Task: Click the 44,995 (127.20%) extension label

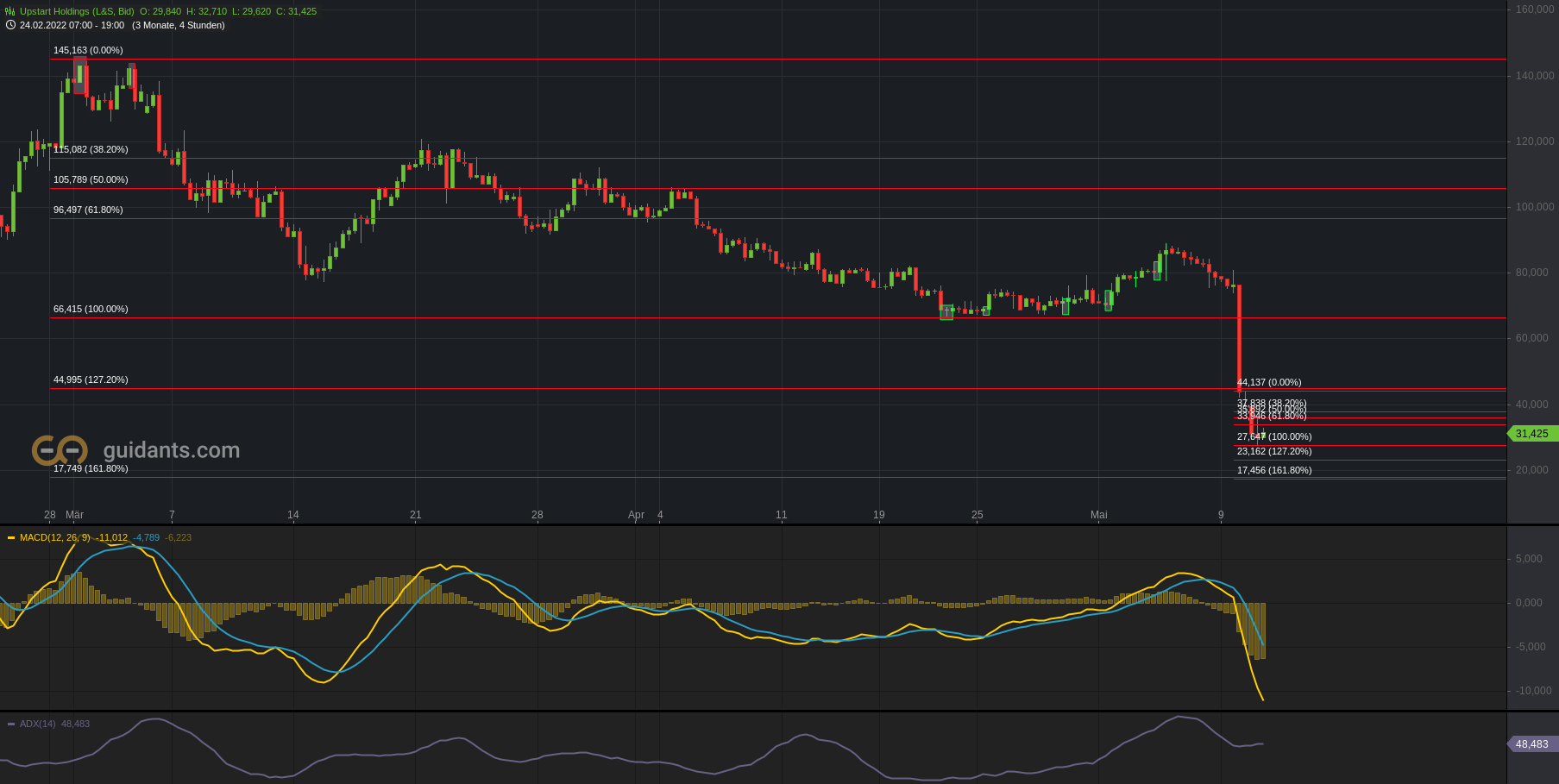Action: click(91, 379)
